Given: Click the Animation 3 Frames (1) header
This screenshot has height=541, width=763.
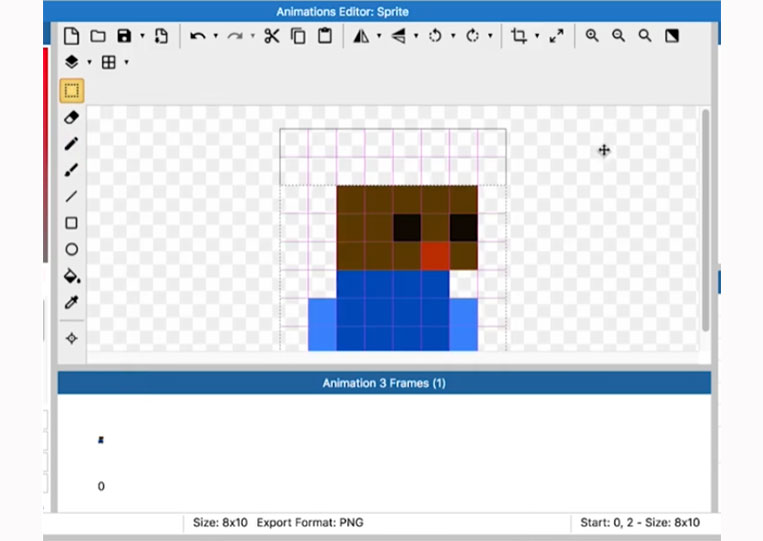Looking at the screenshot, I should [384, 383].
